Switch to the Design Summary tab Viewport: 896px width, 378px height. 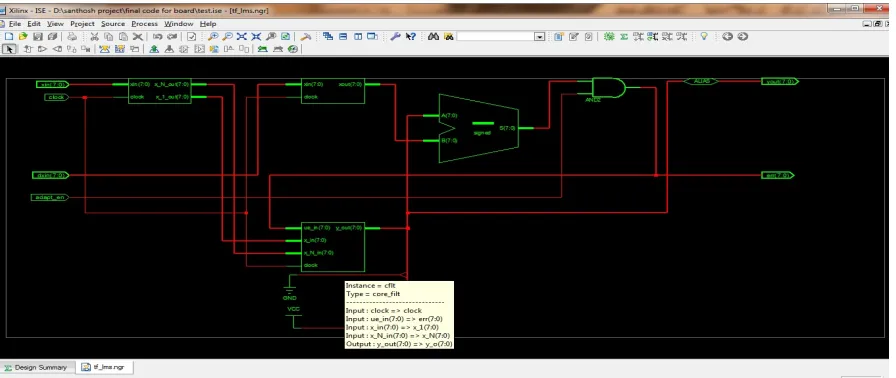[x=36, y=367]
